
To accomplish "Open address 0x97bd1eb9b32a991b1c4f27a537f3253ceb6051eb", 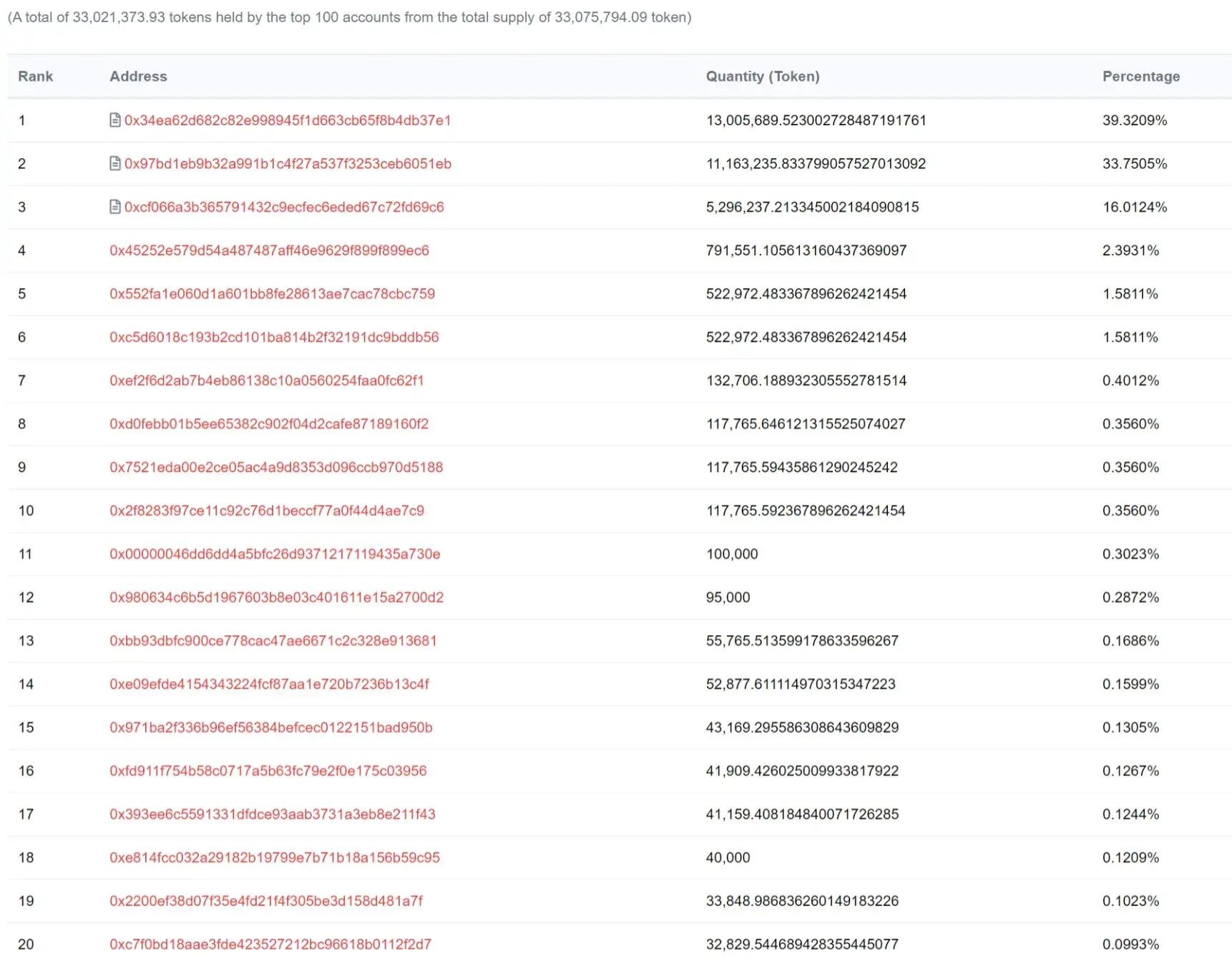I will click(x=288, y=164).
